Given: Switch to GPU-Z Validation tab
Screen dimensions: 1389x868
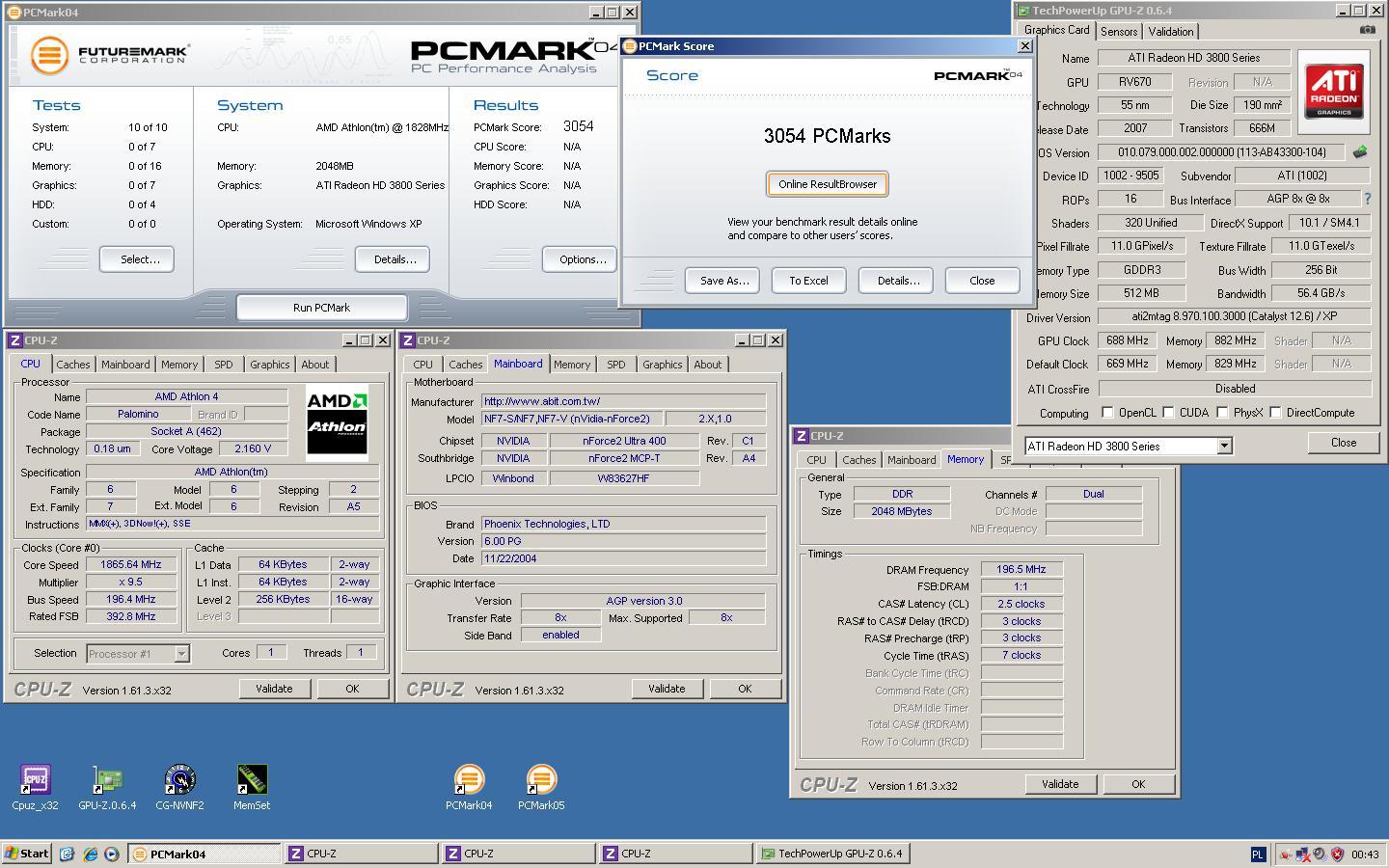Looking at the screenshot, I should pyautogui.click(x=1171, y=31).
